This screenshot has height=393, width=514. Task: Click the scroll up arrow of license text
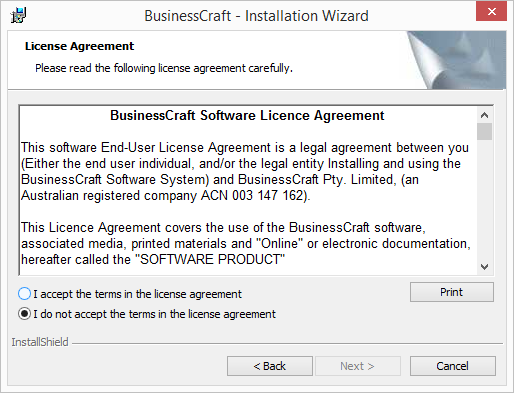pyautogui.click(x=484, y=115)
